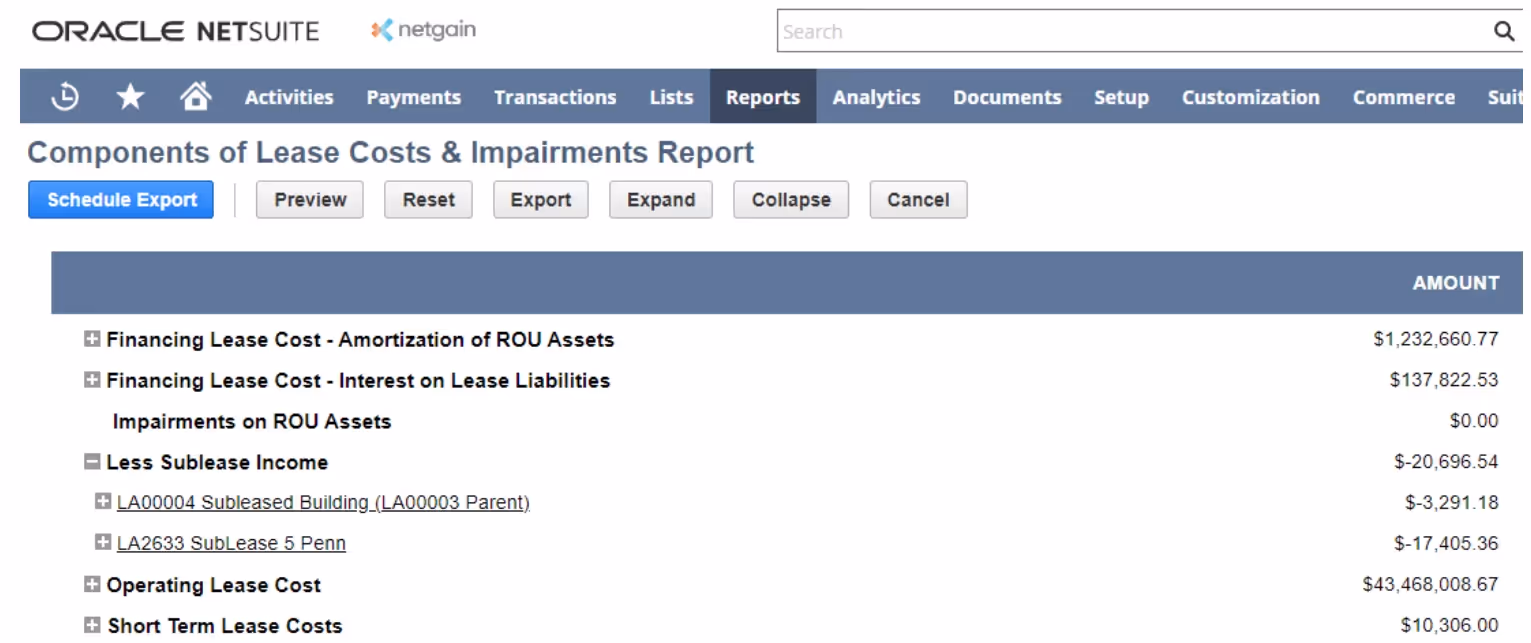
Task: Go to the dashboard using the home icon
Action: click(x=196, y=96)
